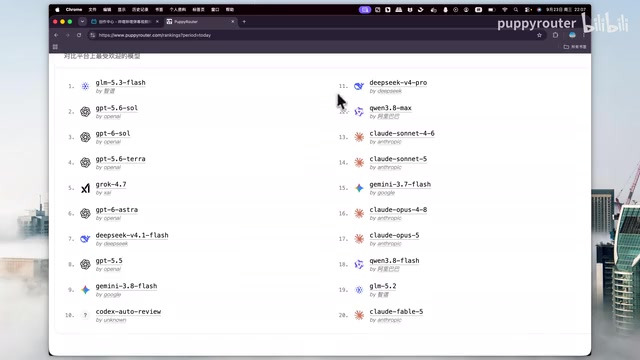640x360 pixels.
Task: Open the 文件 menu in menu bar
Action: click(x=93, y=9)
